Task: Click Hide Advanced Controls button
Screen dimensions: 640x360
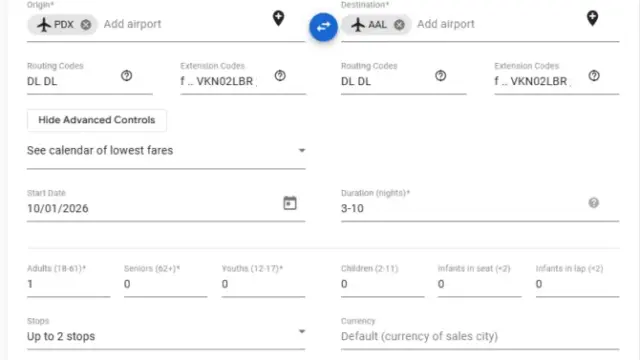Action: coord(97,120)
